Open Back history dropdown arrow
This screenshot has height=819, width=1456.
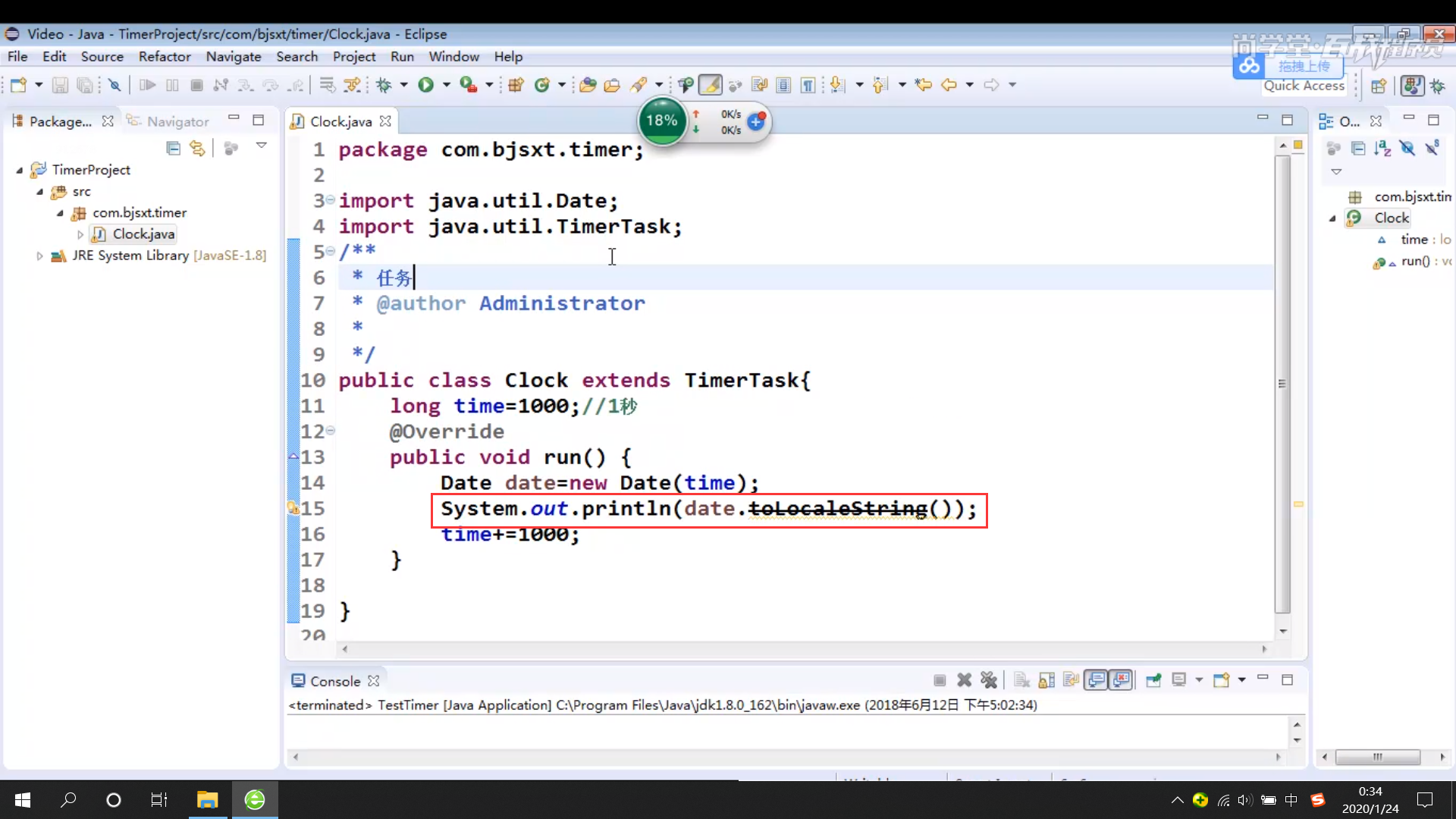[969, 85]
